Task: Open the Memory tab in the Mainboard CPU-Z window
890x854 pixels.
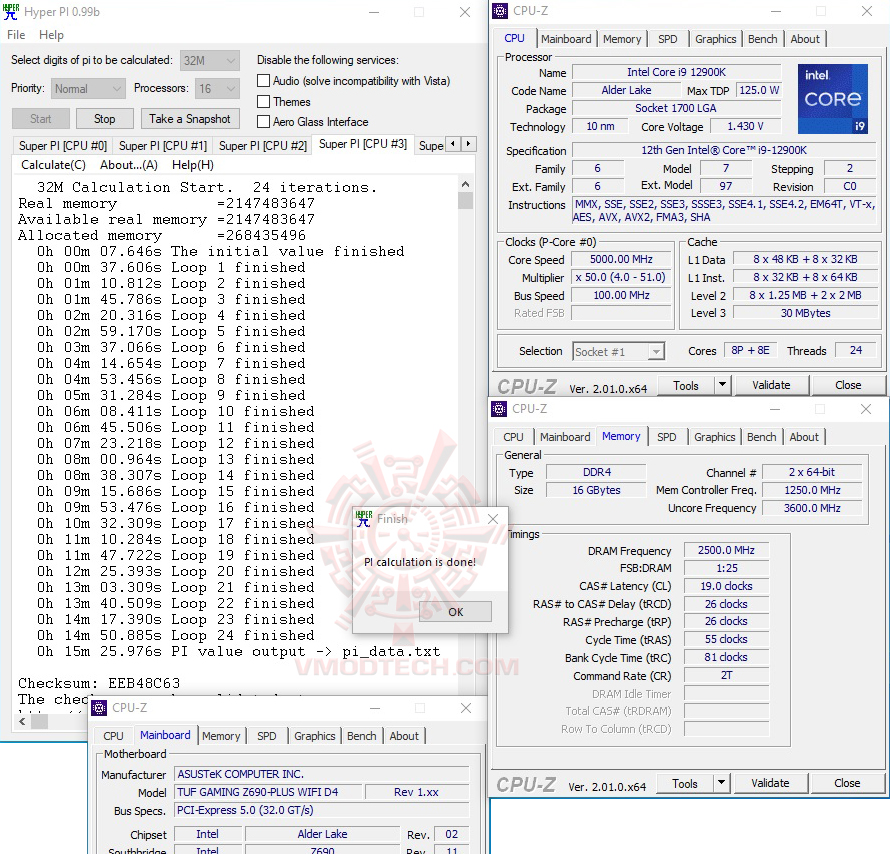Action: 221,736
